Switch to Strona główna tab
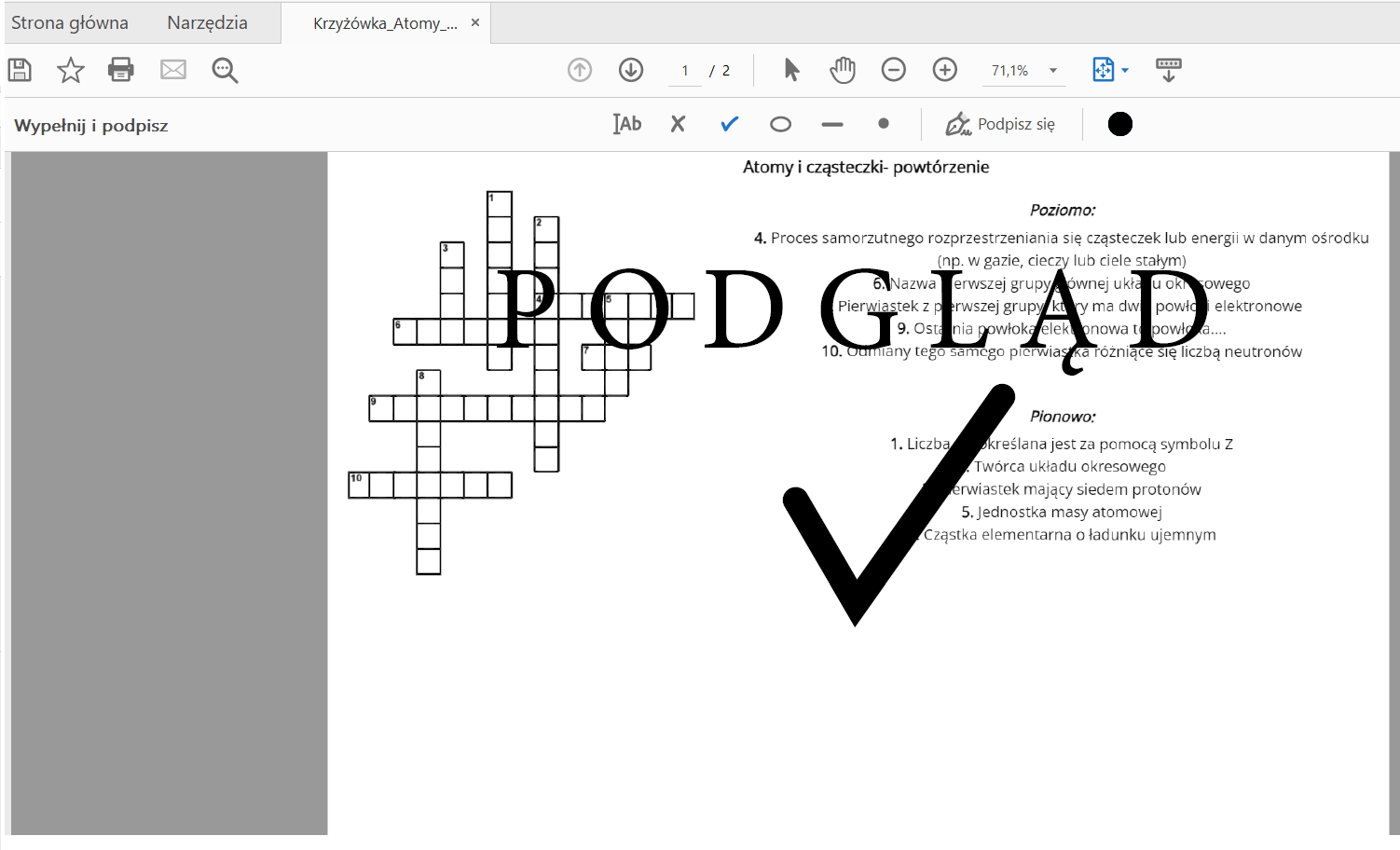This screenshot has width=1400, height=850. pos(70,23)
